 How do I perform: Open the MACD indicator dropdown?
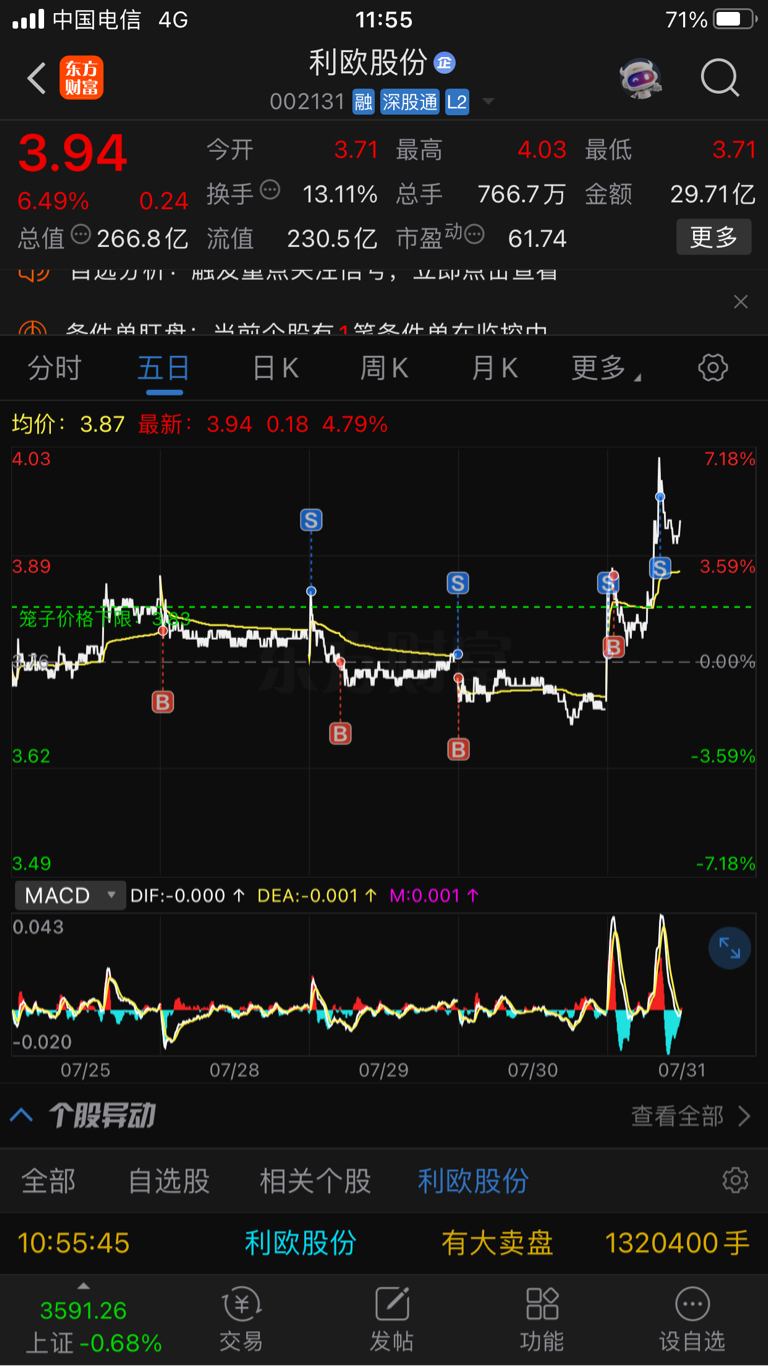click(69, 895)
